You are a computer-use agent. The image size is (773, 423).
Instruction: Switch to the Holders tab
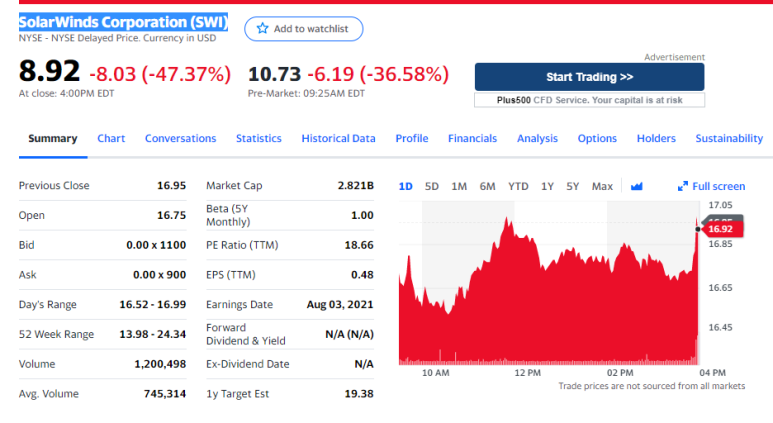pyautogui.click(x=656, y=139)
